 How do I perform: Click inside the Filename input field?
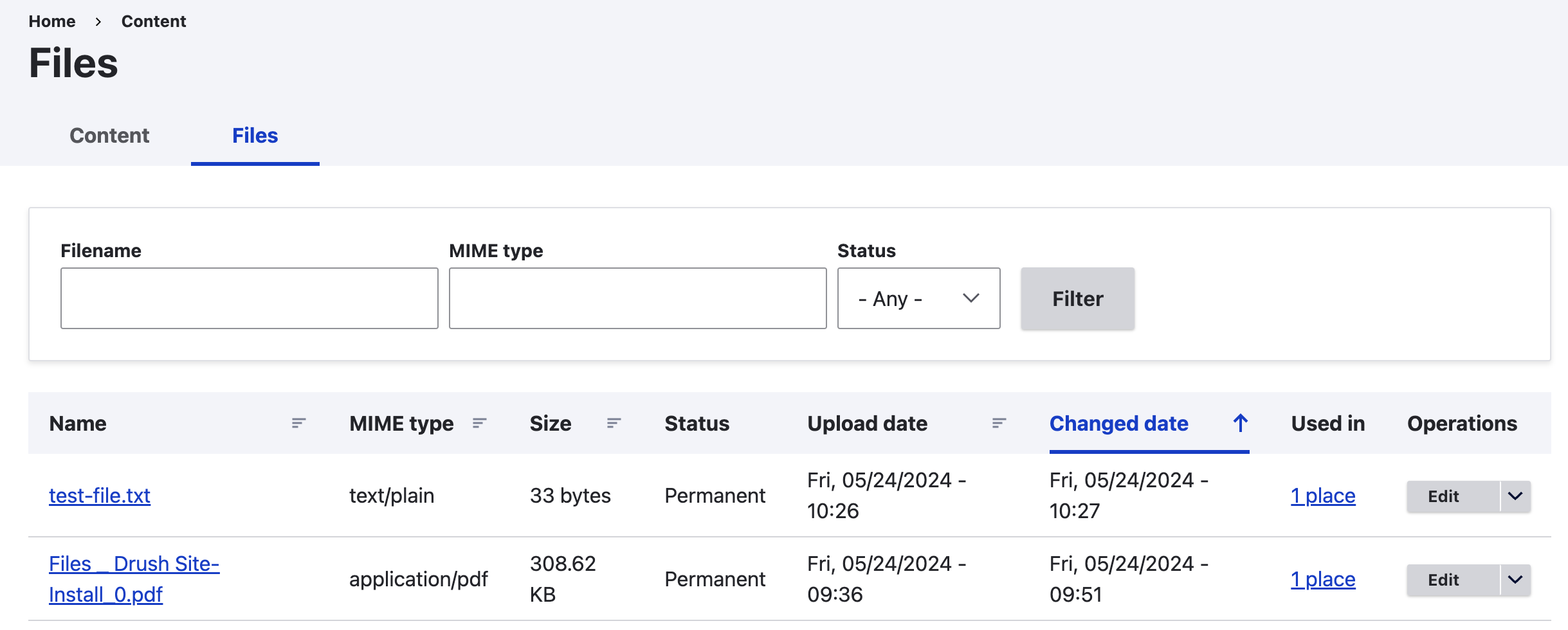249,298
